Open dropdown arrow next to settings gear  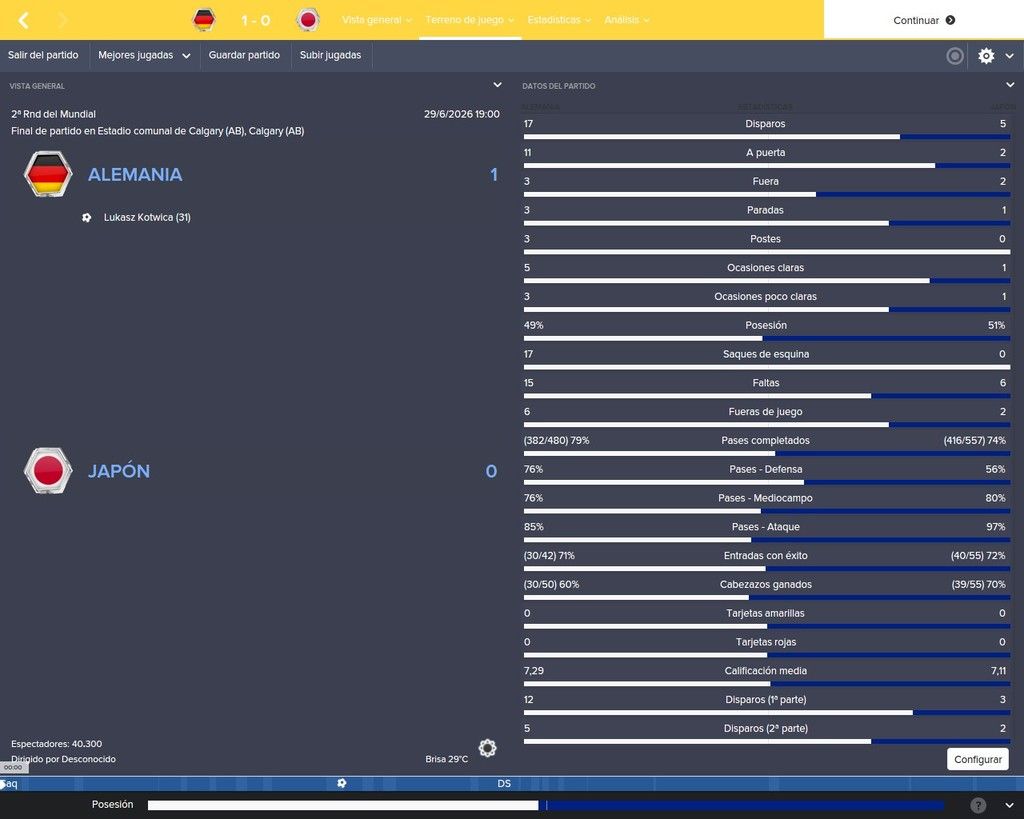1010,56
